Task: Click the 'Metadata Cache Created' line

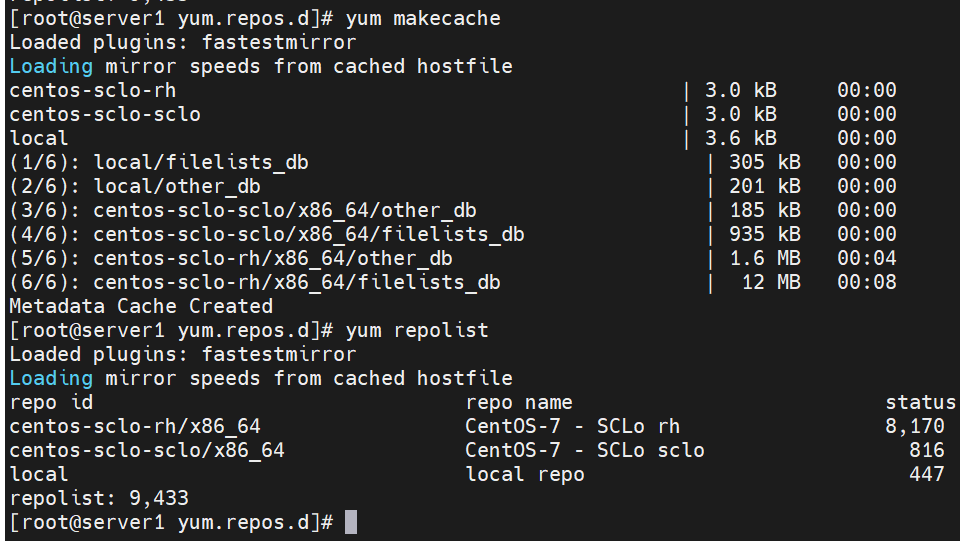Action: [141, 306]
